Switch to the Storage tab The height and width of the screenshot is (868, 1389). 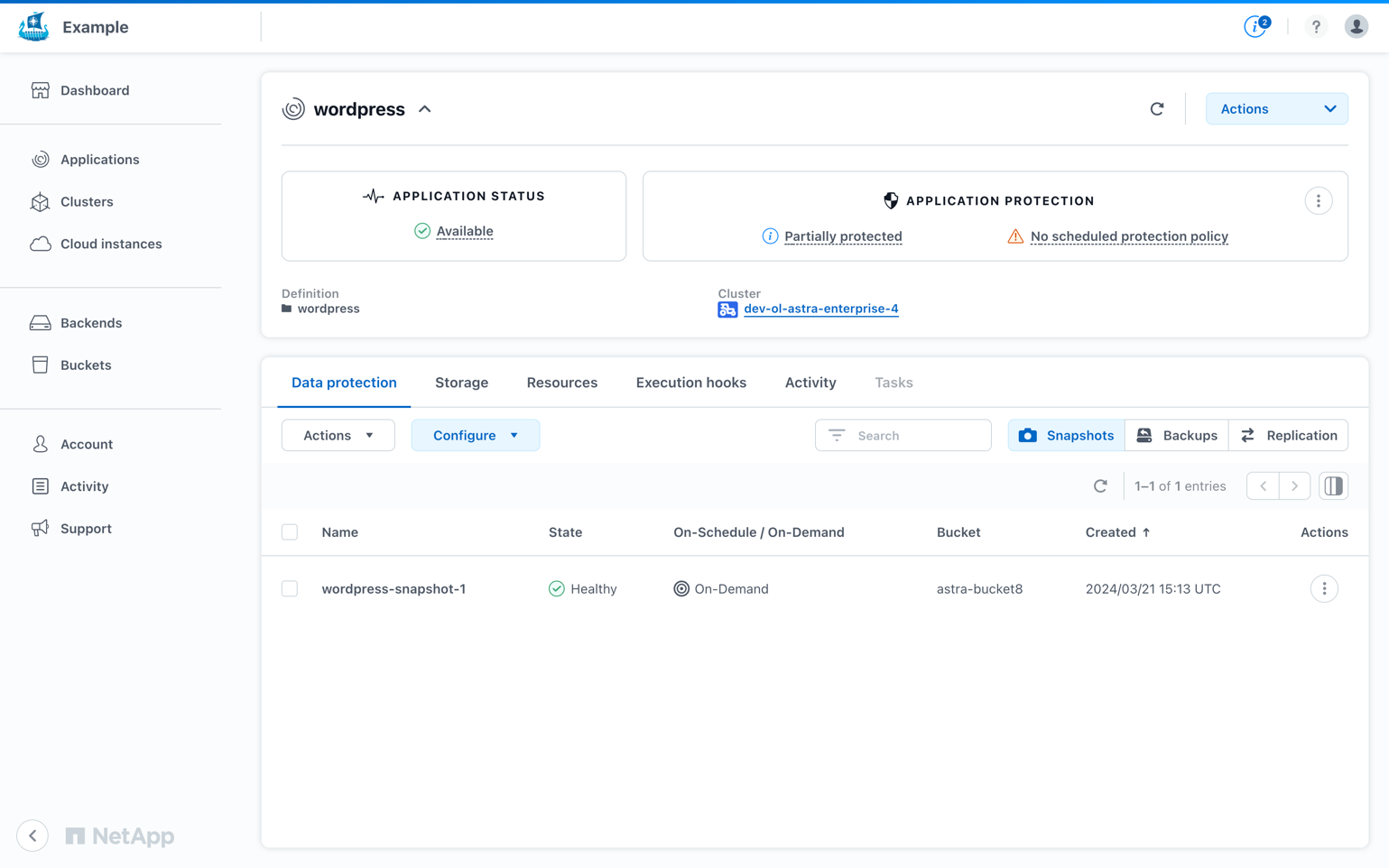[461, 383]
